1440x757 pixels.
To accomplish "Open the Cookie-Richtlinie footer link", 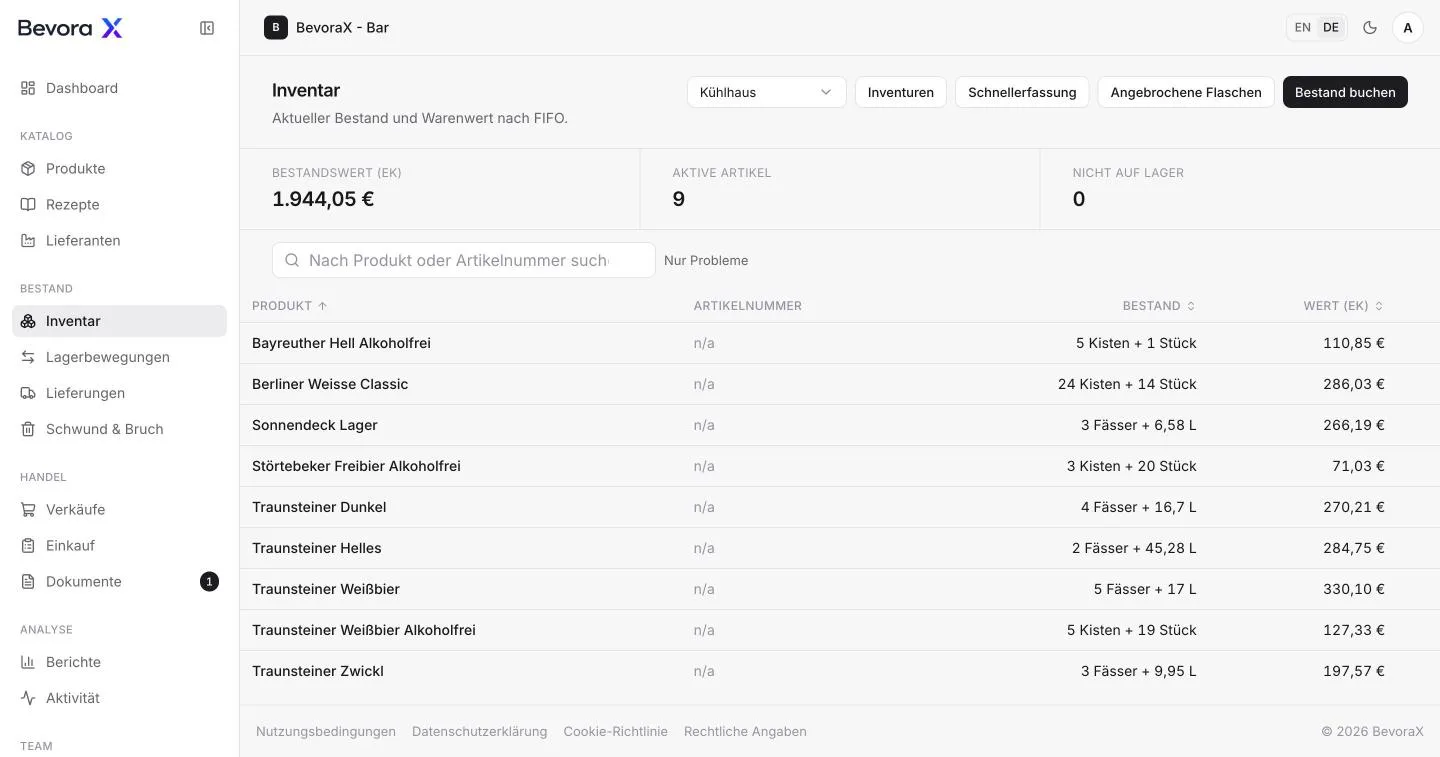I will [x=615, y=732].
